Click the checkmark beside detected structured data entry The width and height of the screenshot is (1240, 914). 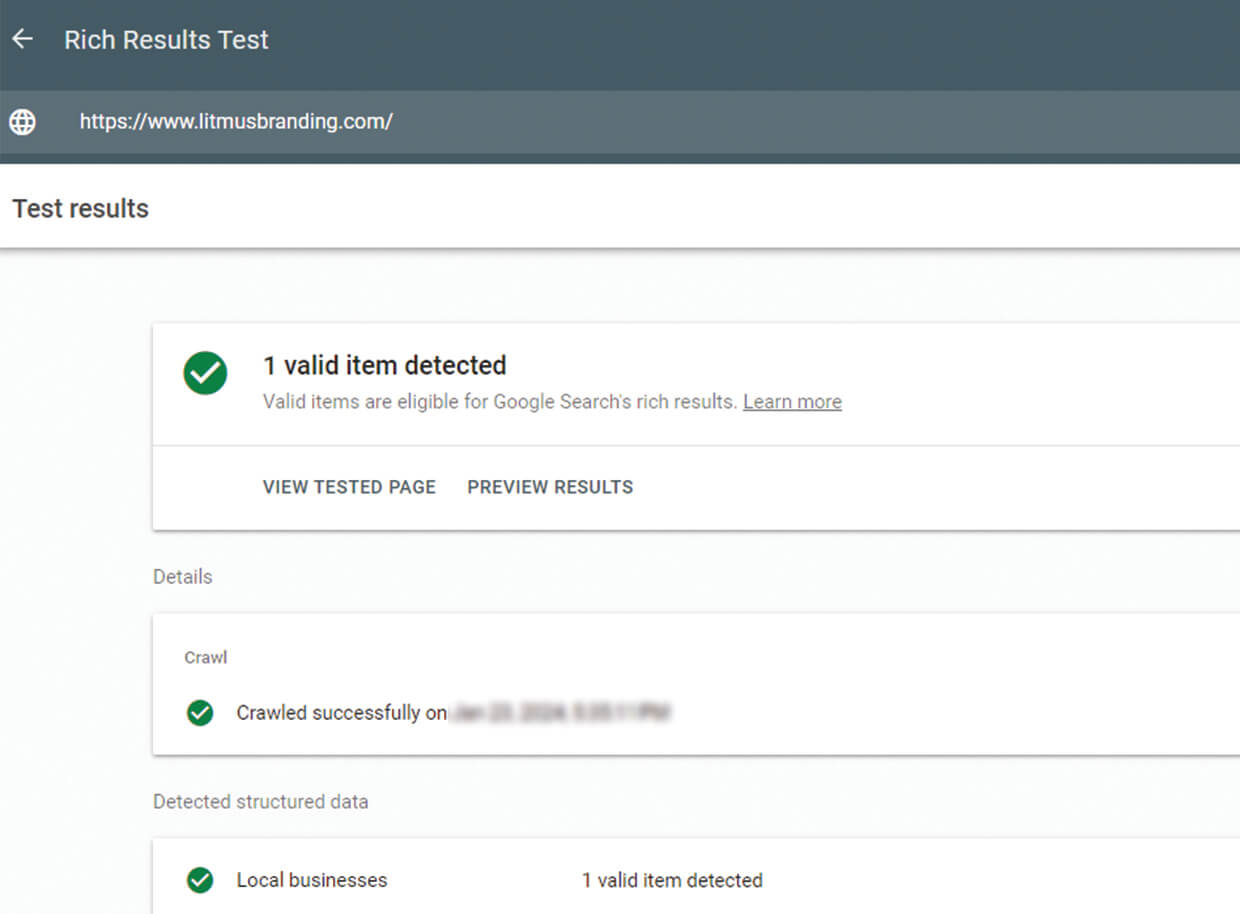click(199, 880)
